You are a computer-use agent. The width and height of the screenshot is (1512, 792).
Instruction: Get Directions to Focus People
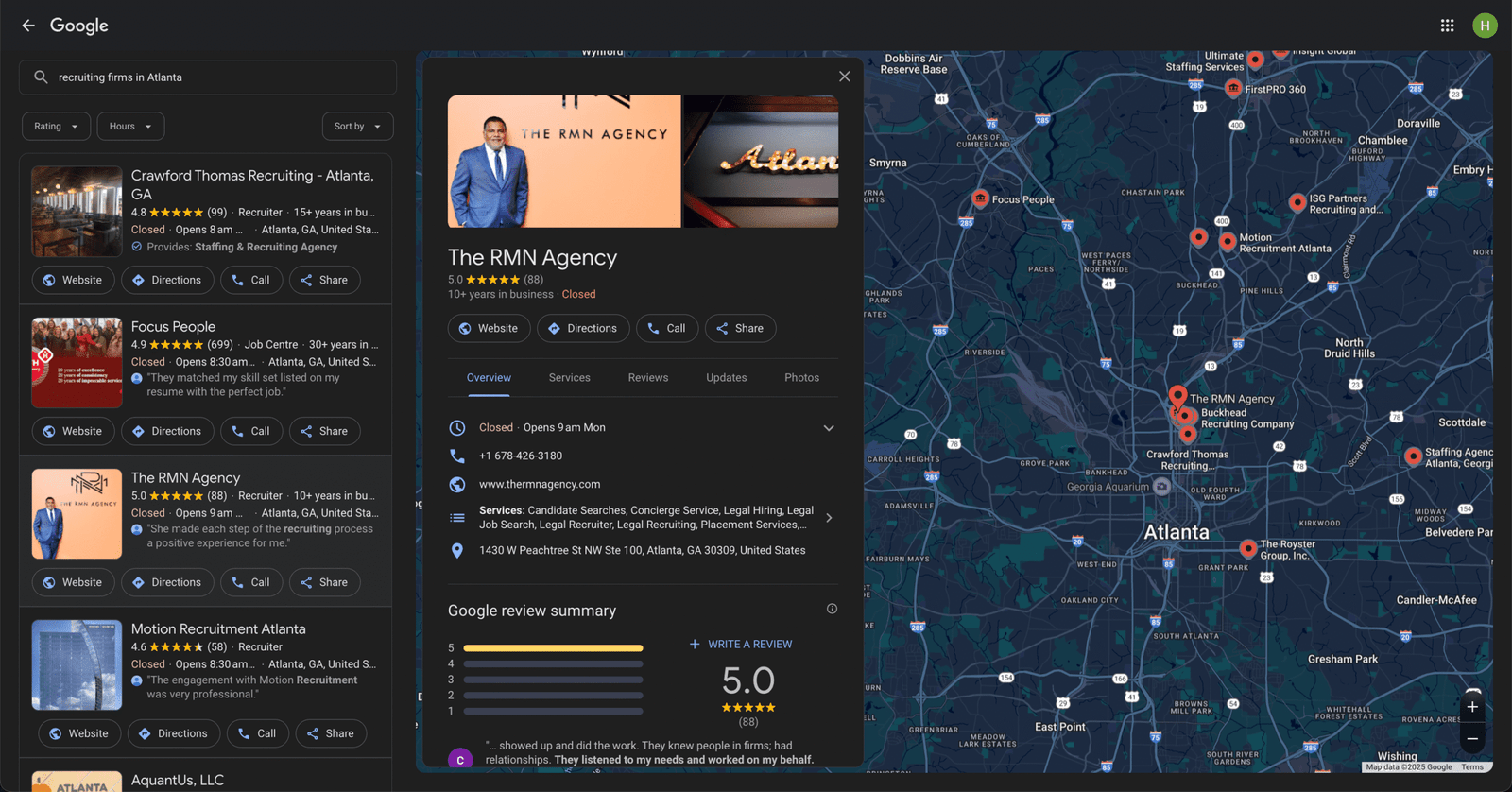(x=167, y=432)
